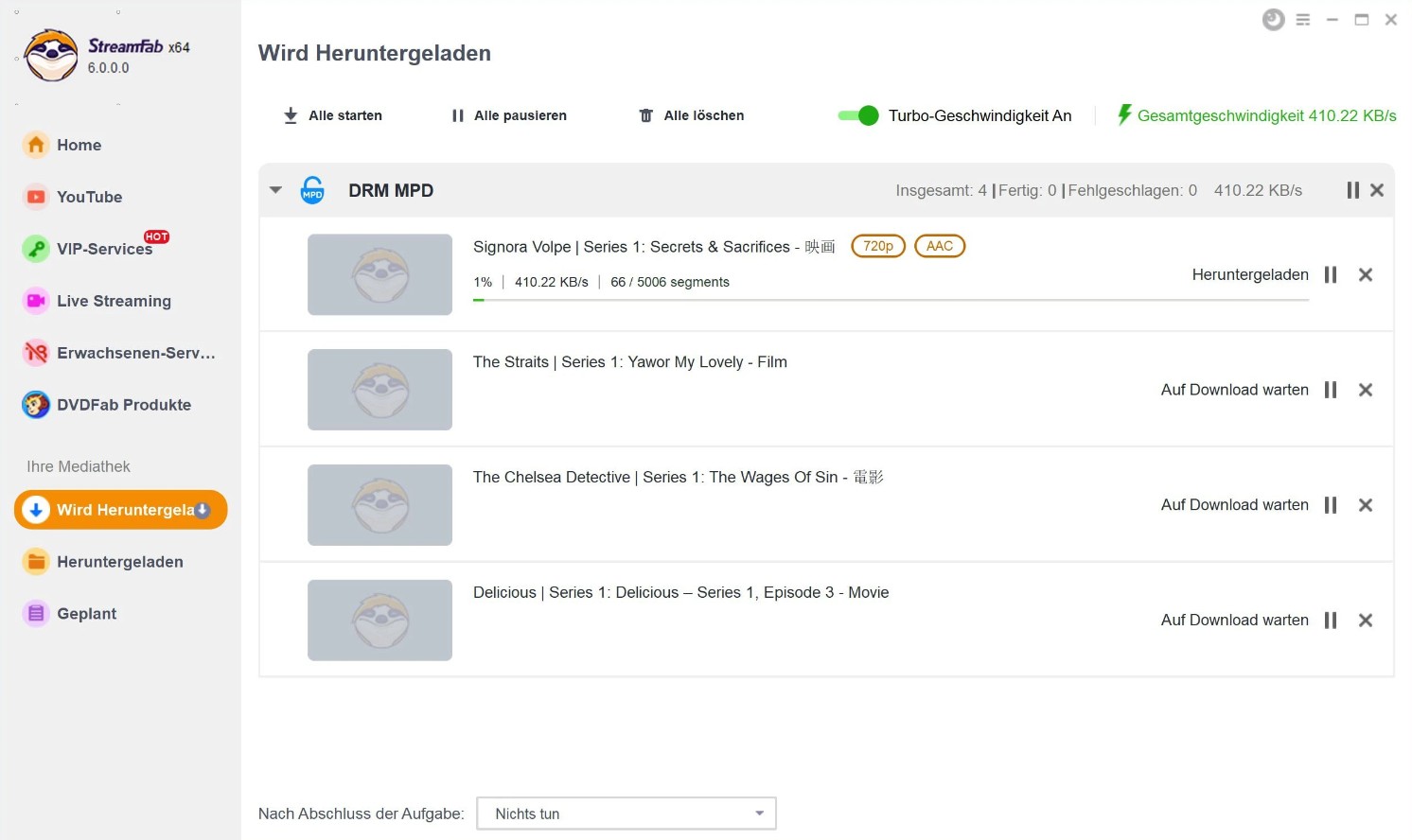Delete all tasks with Alle löschen
This screenshot has height=840, width=1412.
click(692, 115)
